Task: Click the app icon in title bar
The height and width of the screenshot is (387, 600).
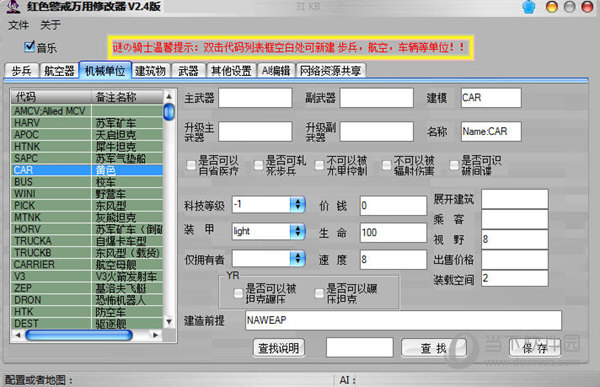Action: pos(13,7)
